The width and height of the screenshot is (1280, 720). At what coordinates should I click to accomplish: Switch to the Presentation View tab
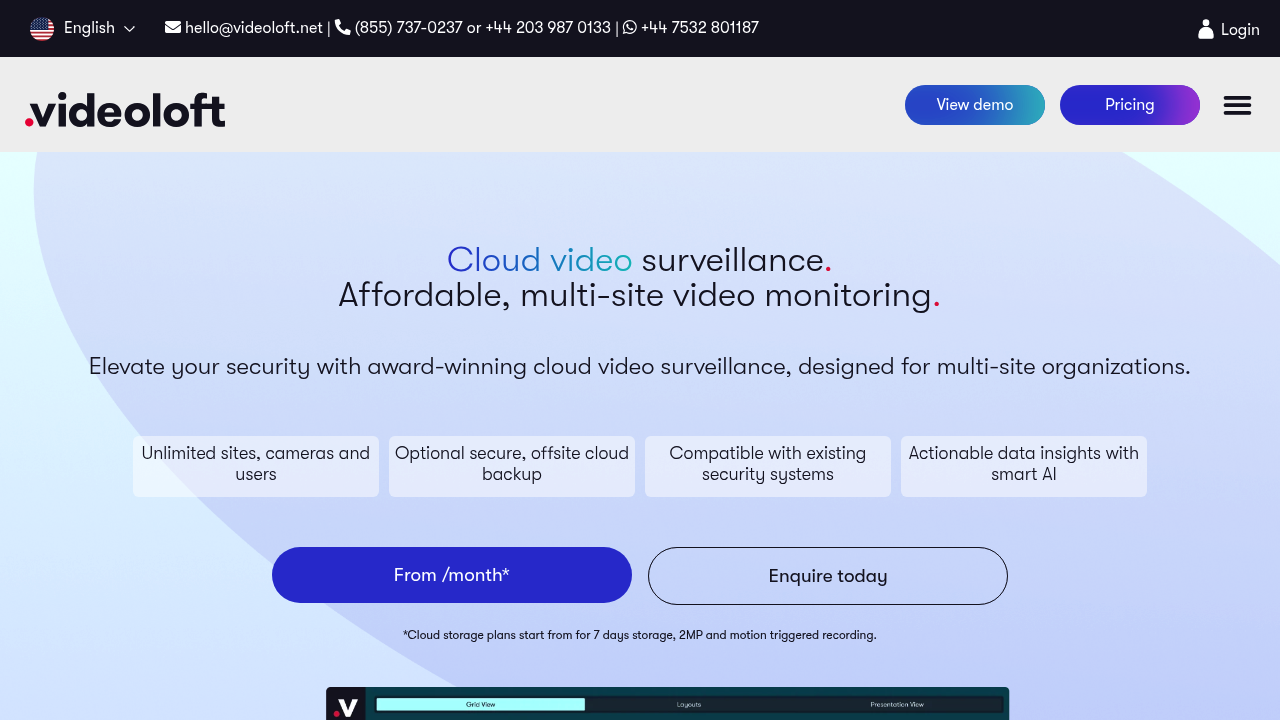tap(897, 705)
